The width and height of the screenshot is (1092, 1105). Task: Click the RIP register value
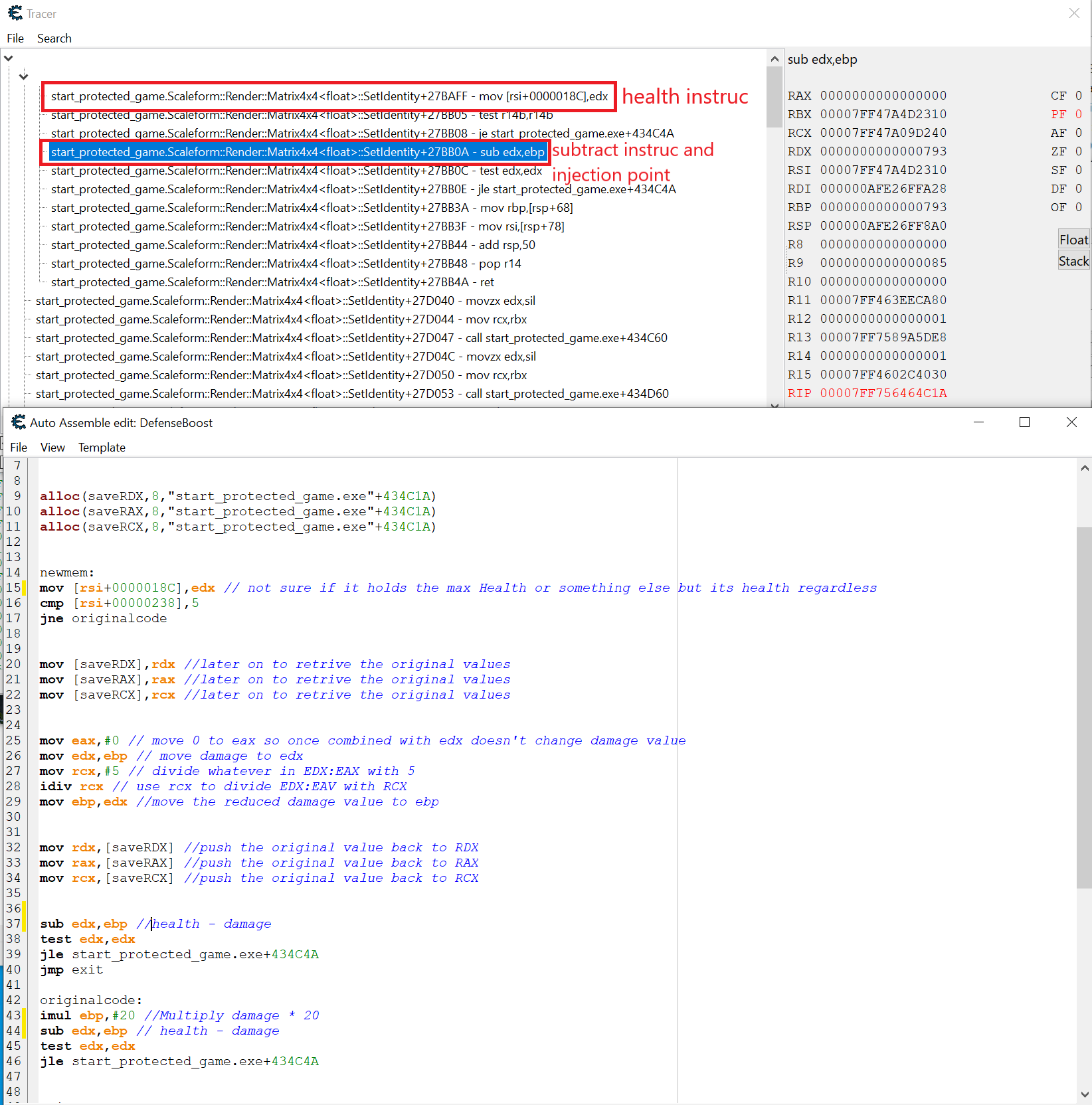(x=883, y=393)
